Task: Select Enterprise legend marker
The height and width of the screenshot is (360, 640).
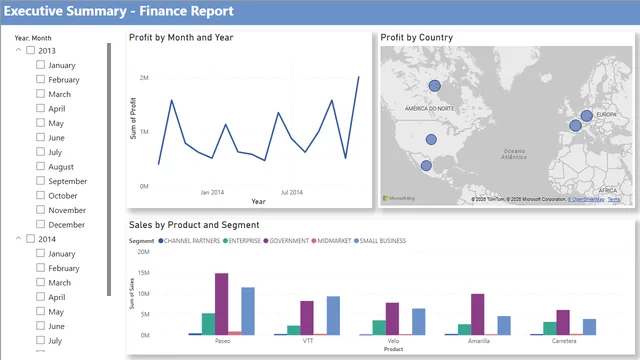Action: point(225,241)
